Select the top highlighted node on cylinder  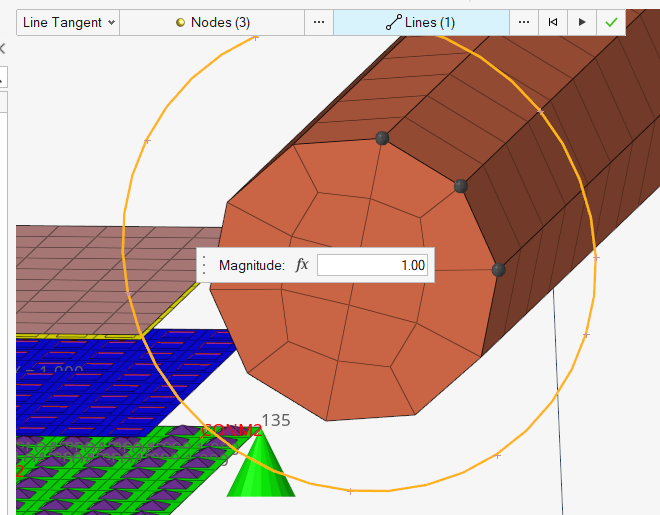pos(381,138)
